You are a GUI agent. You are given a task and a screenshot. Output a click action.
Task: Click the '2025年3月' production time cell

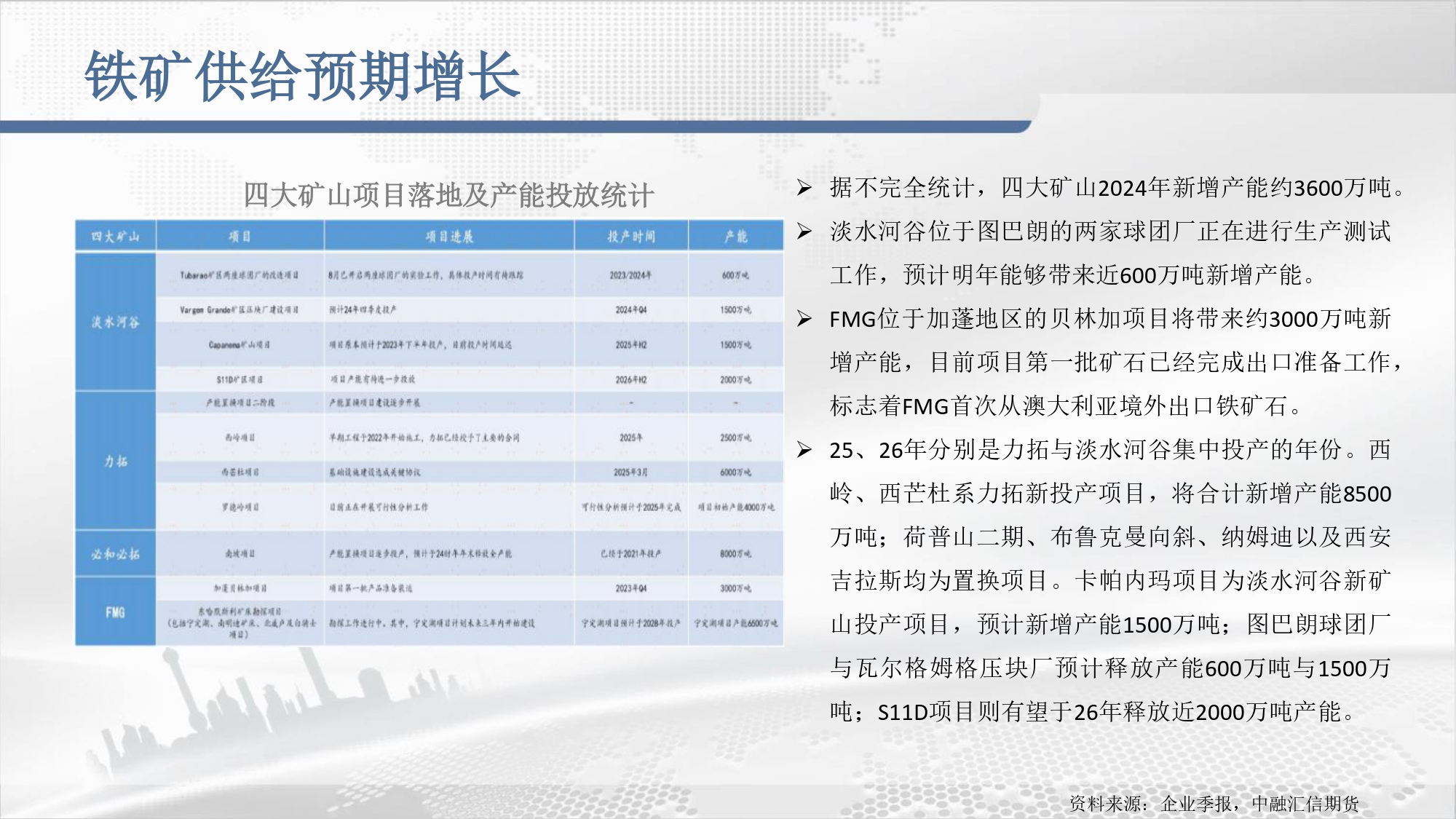[x=631, y=472]
